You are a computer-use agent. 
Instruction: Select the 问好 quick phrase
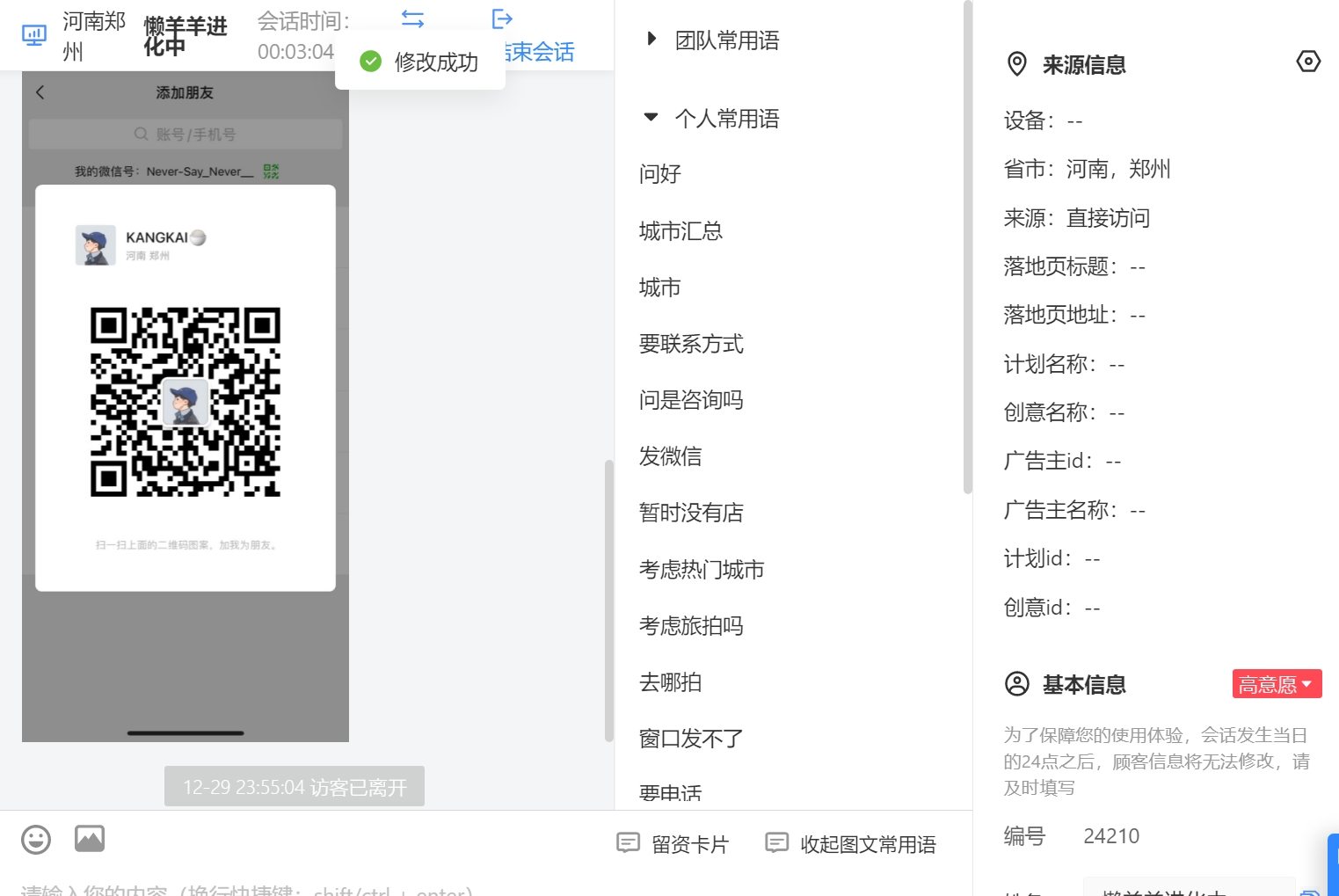[x=660, y=174]
